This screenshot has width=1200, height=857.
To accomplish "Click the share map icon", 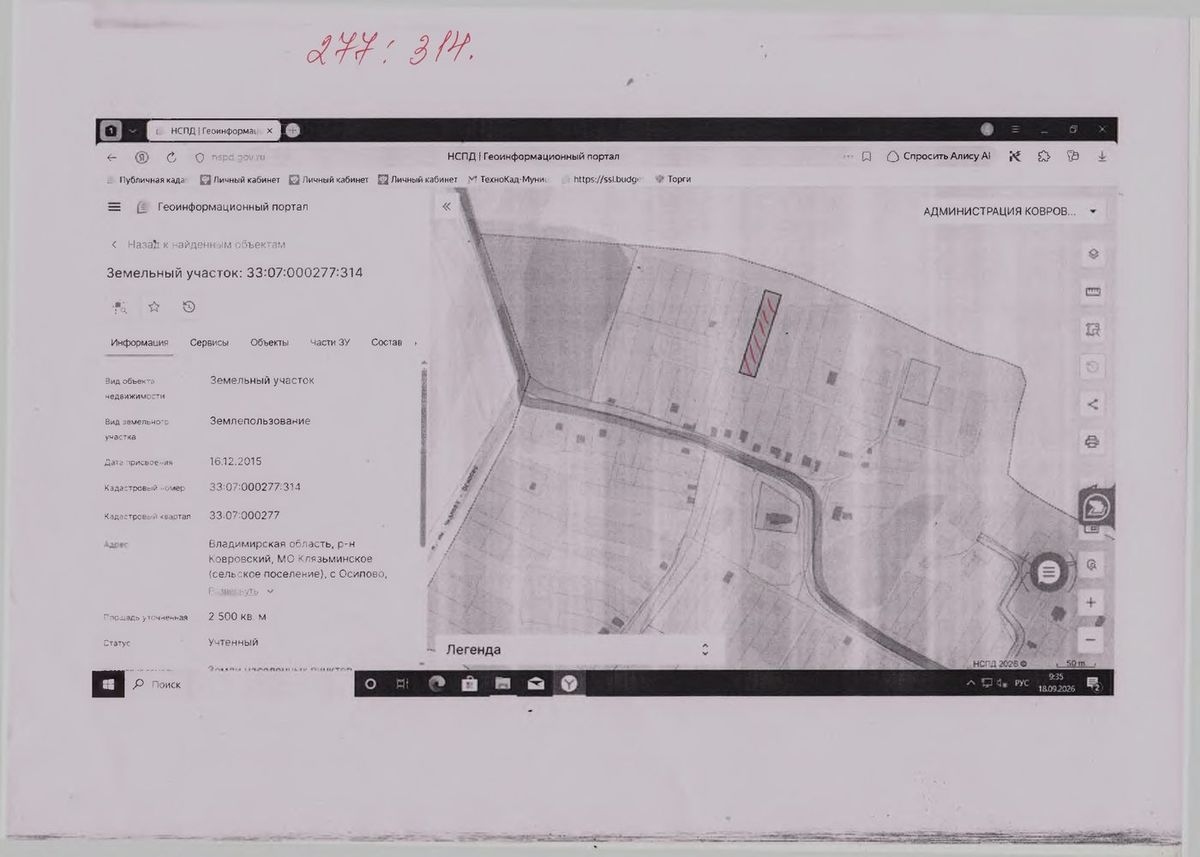I will pyautogui.click(x=1093, y=404).
